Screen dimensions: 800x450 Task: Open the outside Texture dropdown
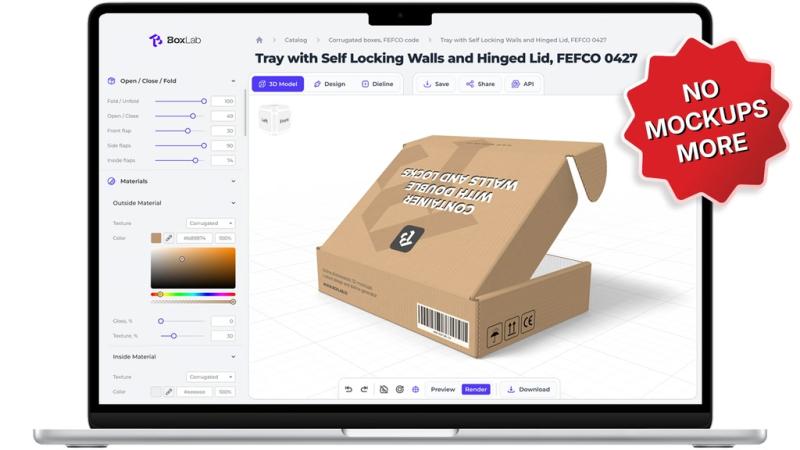pos(211,223)
